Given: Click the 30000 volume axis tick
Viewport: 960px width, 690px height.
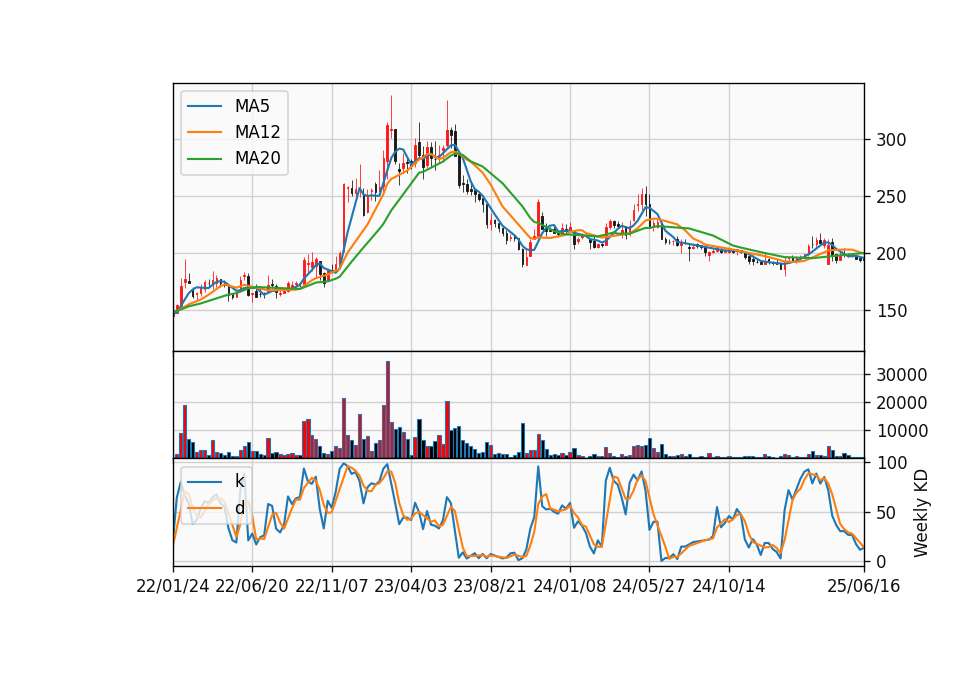Looking at the screenshot, I should 902,375.
